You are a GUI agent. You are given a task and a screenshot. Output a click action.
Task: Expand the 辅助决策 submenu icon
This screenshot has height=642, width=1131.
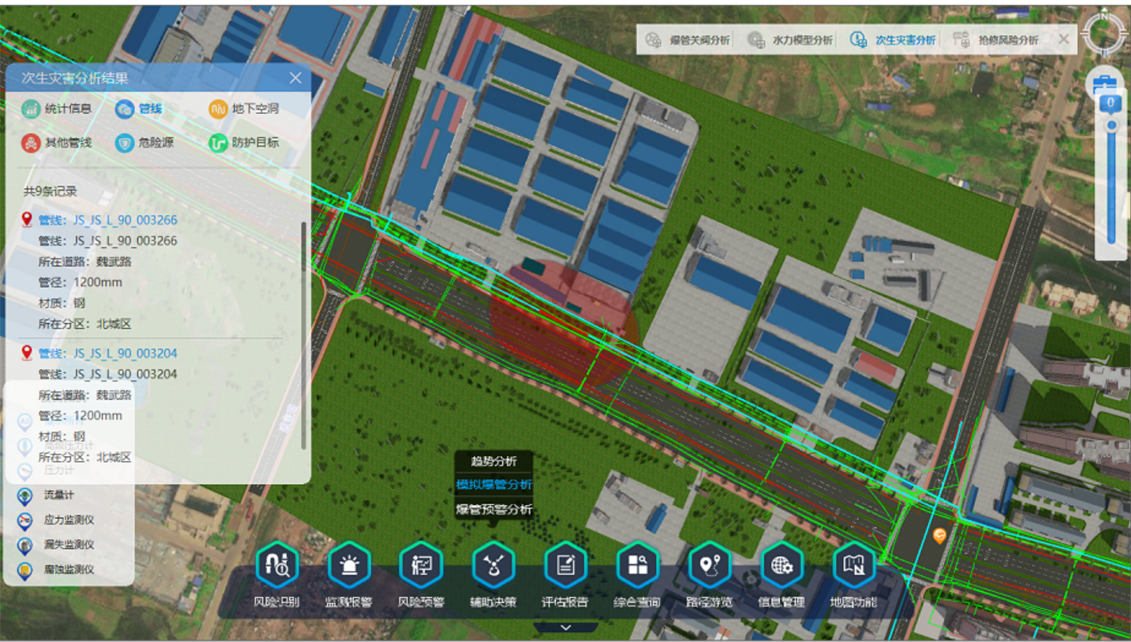point(493,567)
